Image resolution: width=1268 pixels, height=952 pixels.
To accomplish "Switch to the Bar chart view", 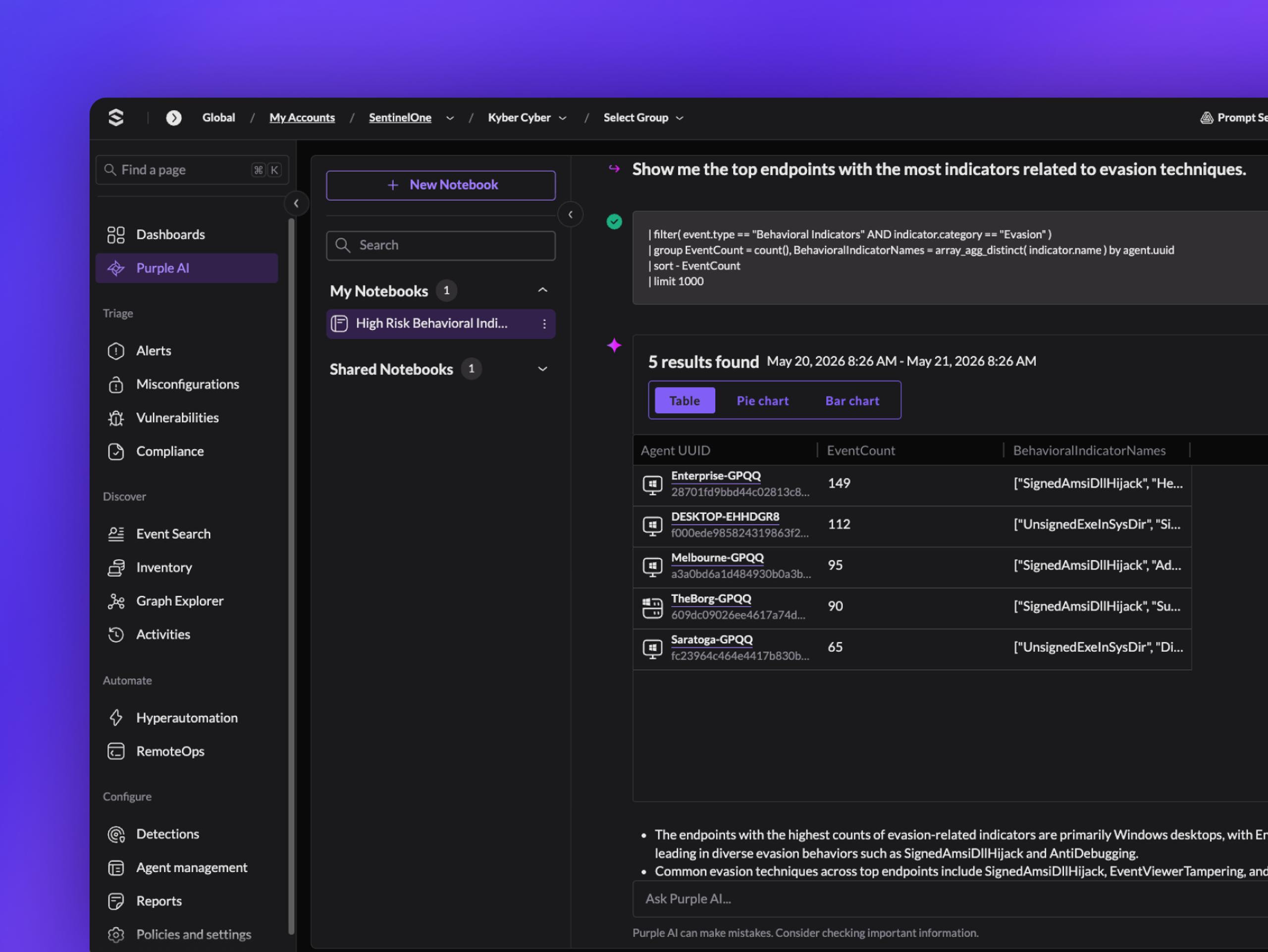I will pos(852,401).
